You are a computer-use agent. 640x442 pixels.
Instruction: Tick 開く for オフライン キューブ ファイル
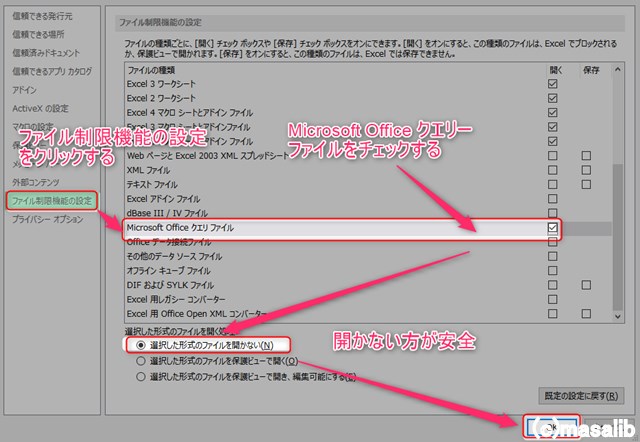552,271
